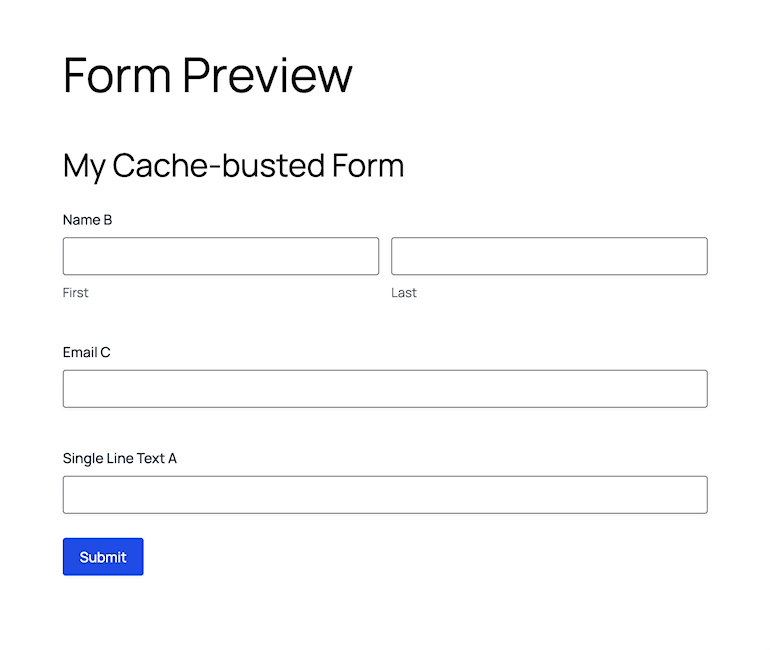Click the Form Preview page heading
Screen dimensions: 770x650
pos(207,76)
